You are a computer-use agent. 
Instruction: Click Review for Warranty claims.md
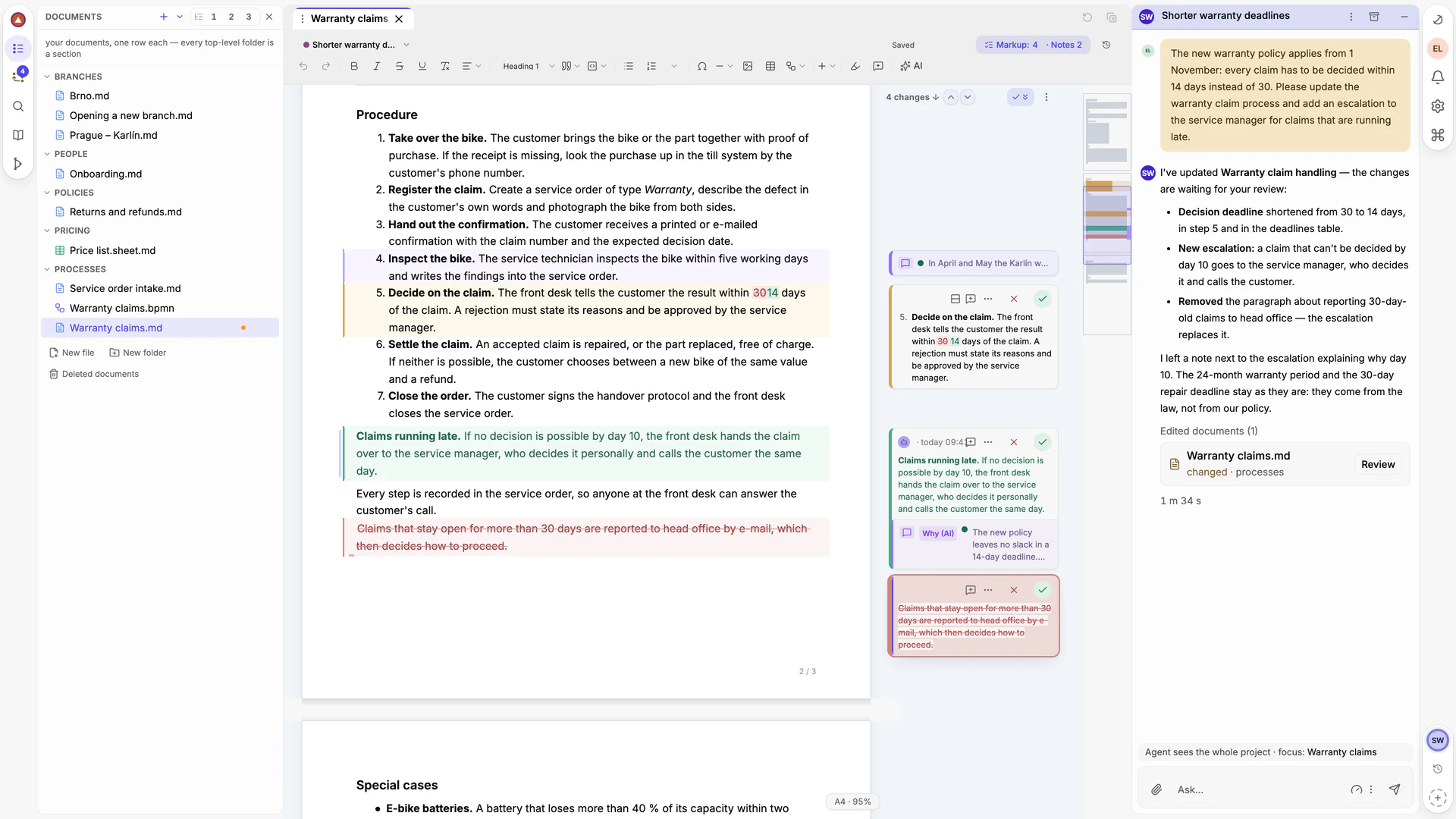1378,464
